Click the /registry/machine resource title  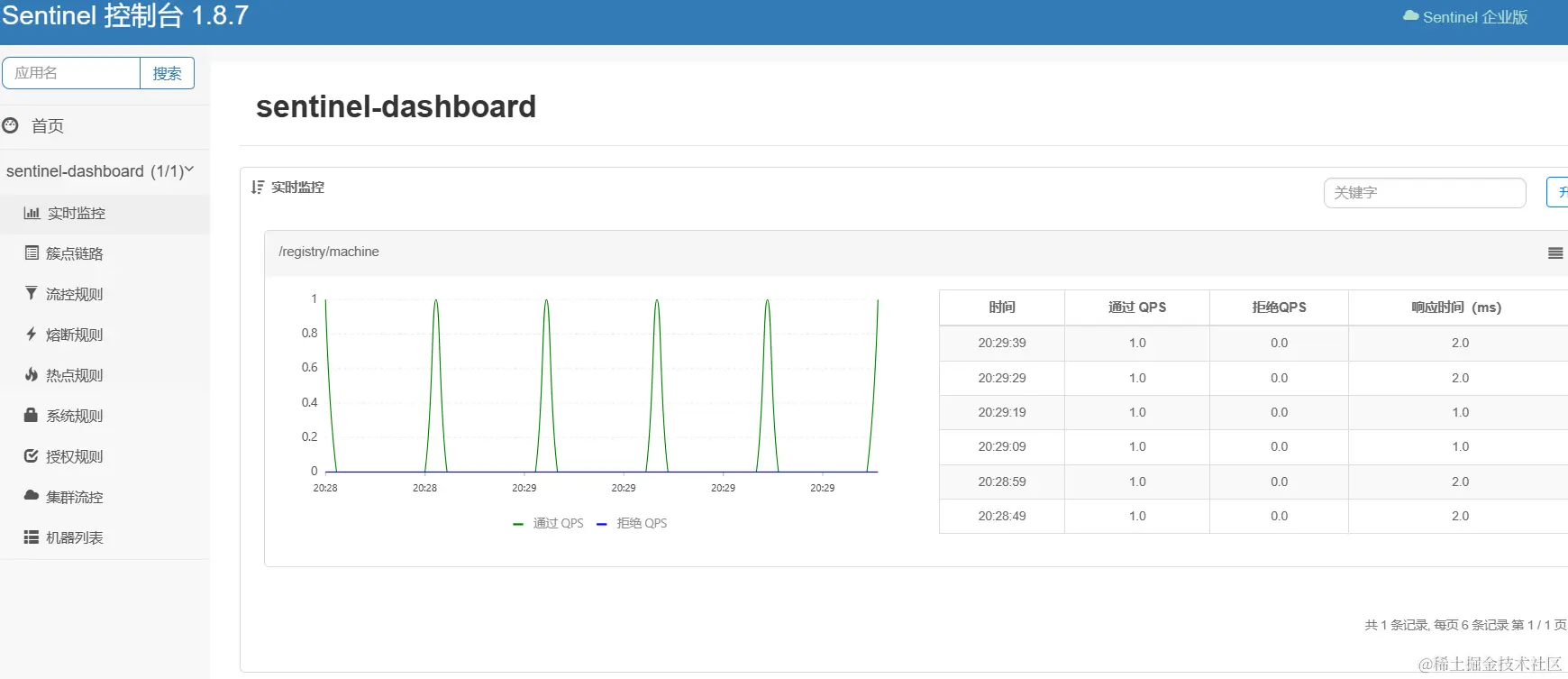click(x=329, y=252)
